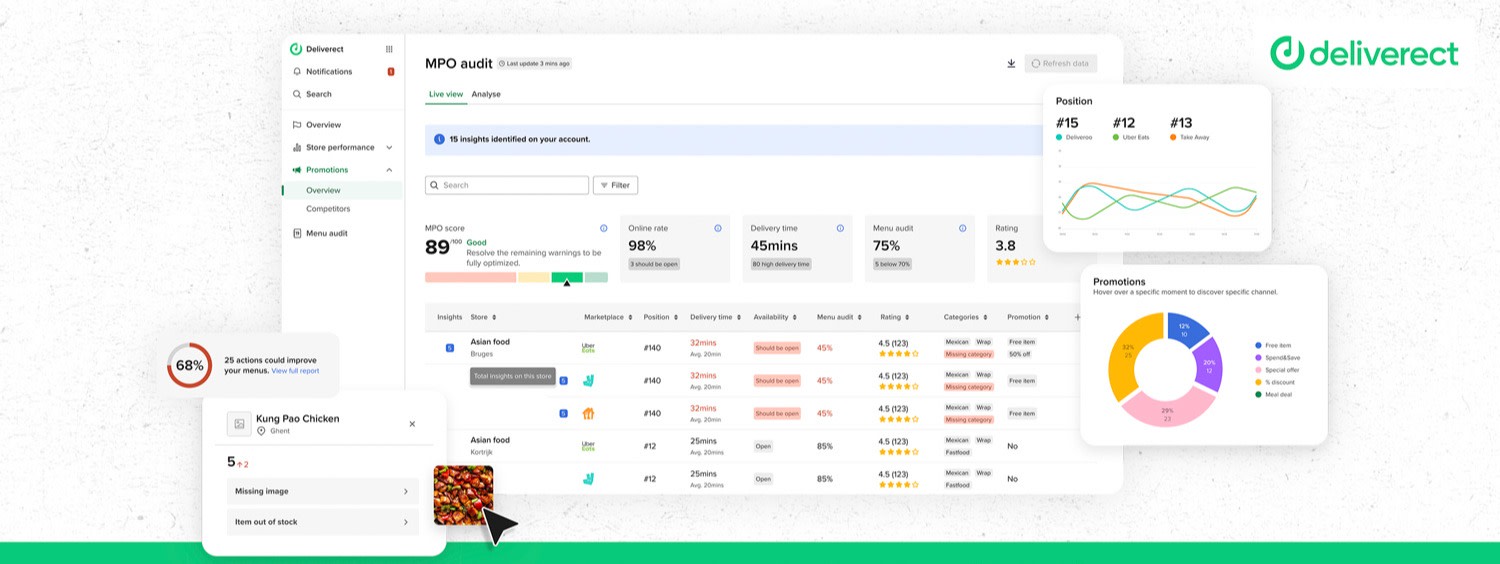Click the green segment of MPO score bar
Screen dimensions: 1500x564
tap(567, 277)
